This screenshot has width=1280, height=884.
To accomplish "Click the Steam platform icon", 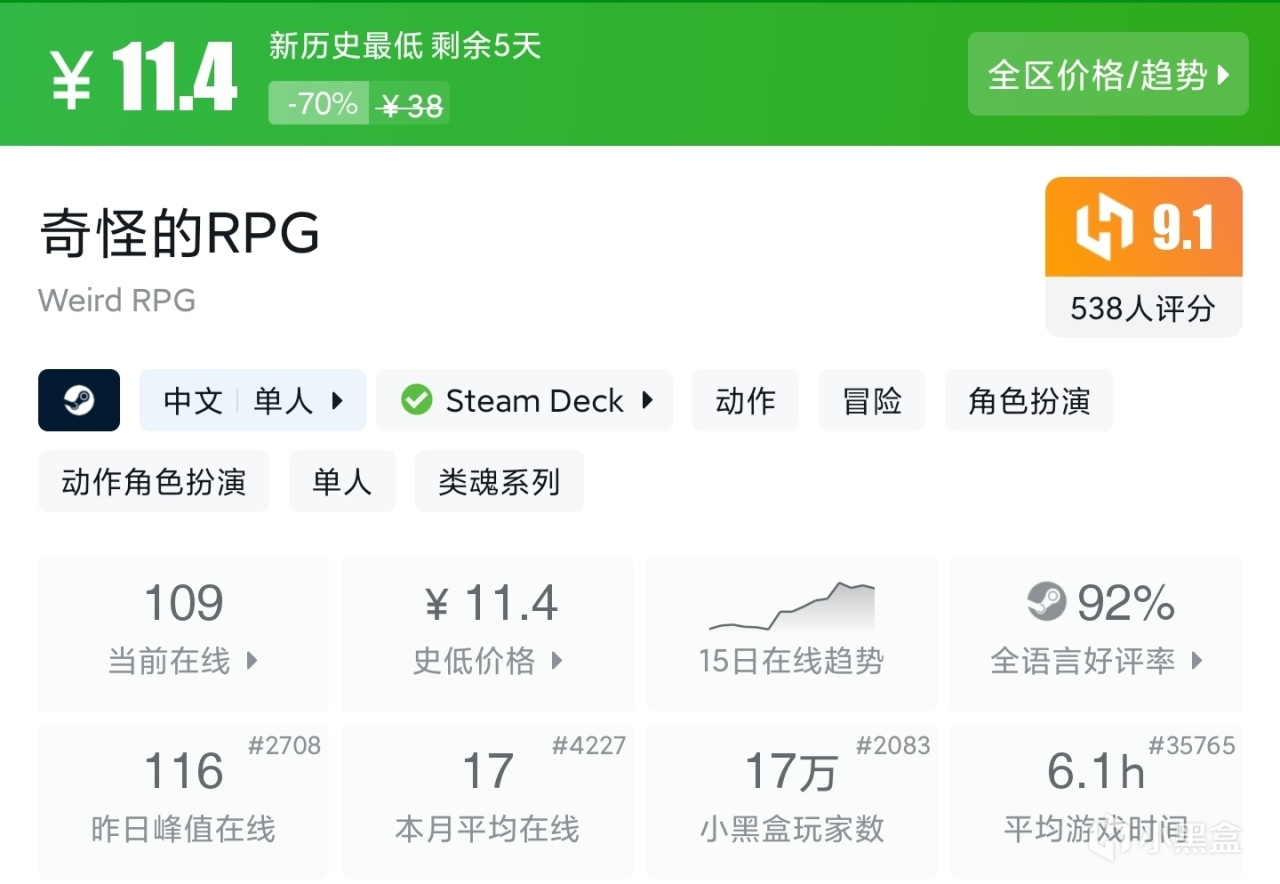I will click(x=78, y=400).
